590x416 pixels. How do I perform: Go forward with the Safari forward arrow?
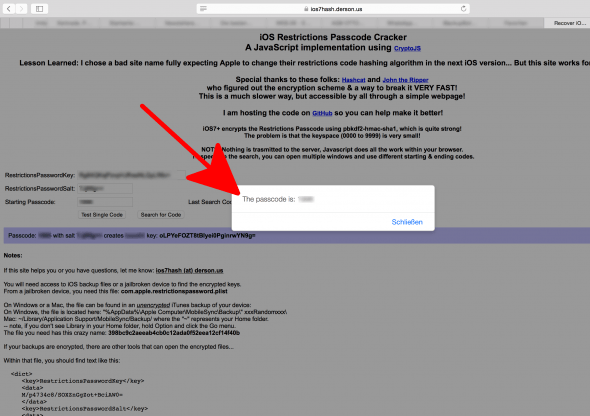[x=21, y=8]
